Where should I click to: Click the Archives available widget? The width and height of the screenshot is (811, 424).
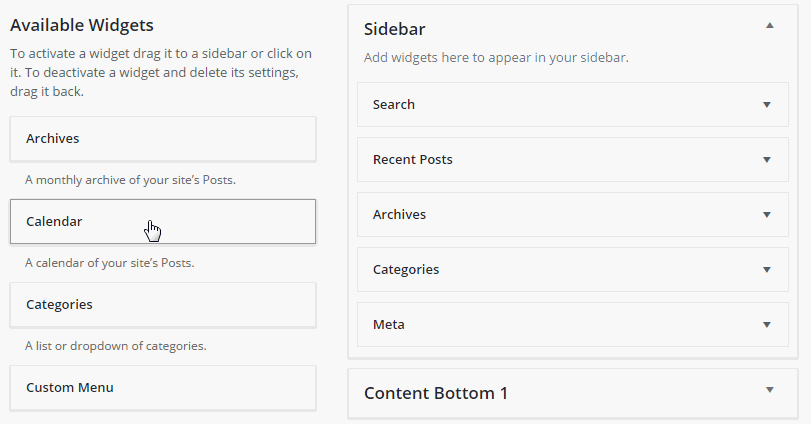[x=163, y=139]
